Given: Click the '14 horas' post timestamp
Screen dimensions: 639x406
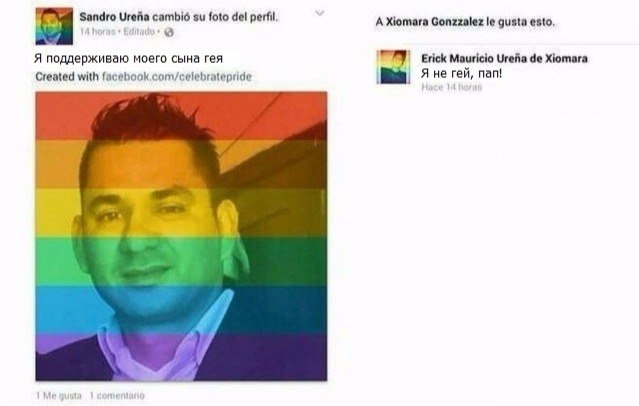Looking at the screenshot, I should pyautogui.click(x=97, y=32).
